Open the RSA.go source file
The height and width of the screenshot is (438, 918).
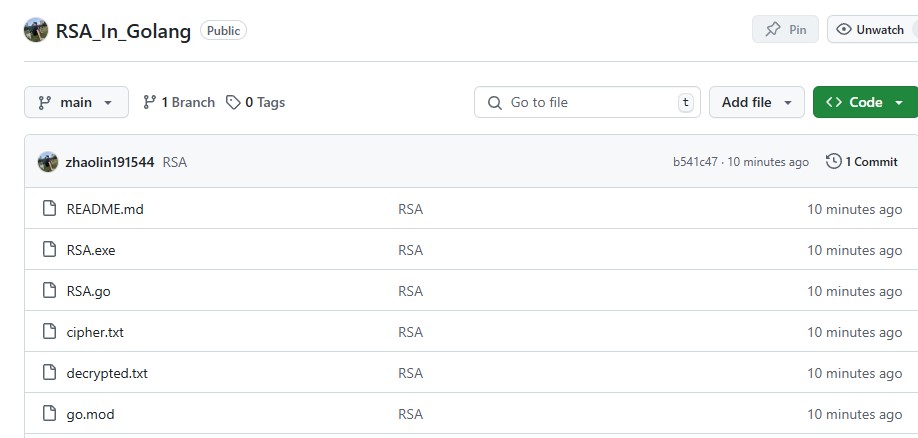click(x=88, y=291)
